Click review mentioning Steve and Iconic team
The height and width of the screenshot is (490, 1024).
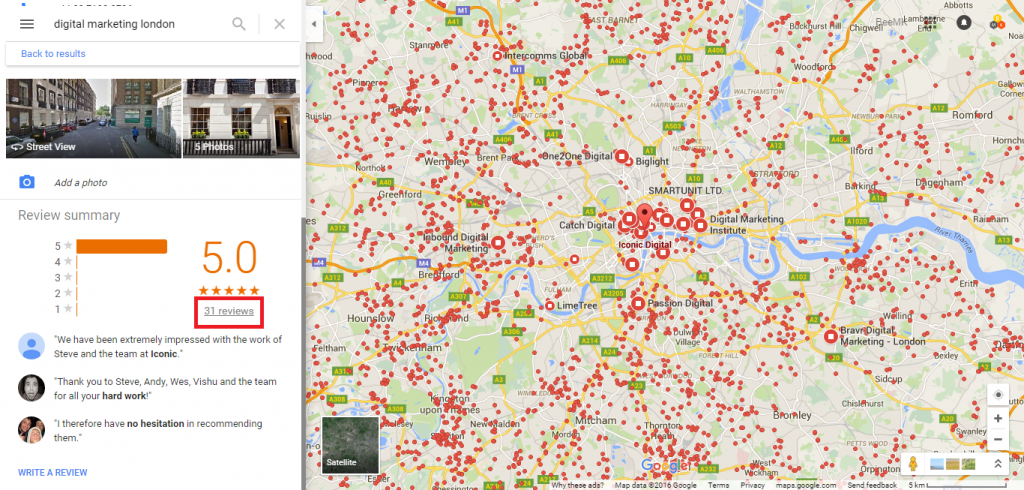(x=168, y=346)
